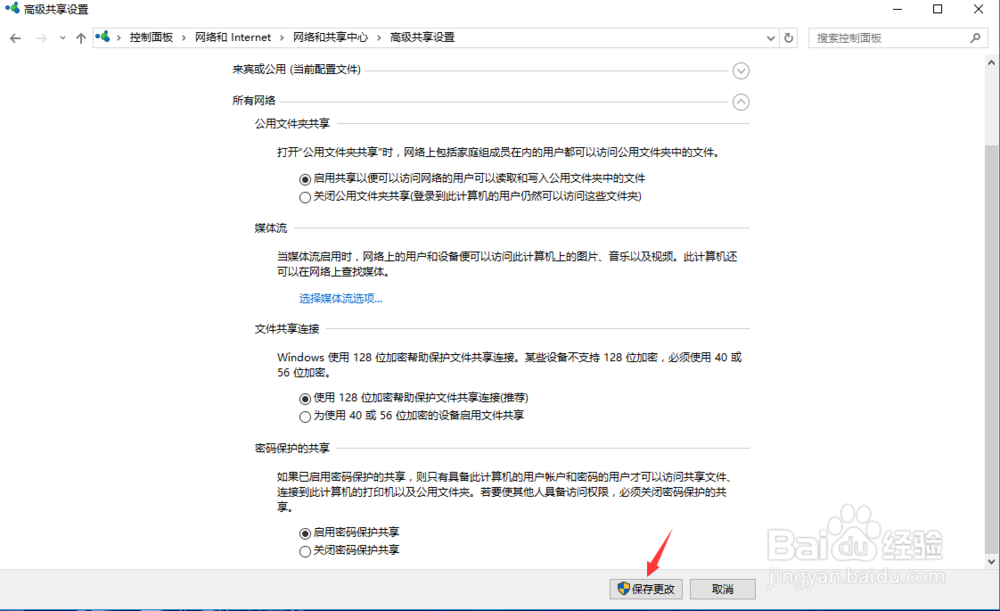
Task: Choose 关闭密码保护共享
Action: click(x=305, y=550)
